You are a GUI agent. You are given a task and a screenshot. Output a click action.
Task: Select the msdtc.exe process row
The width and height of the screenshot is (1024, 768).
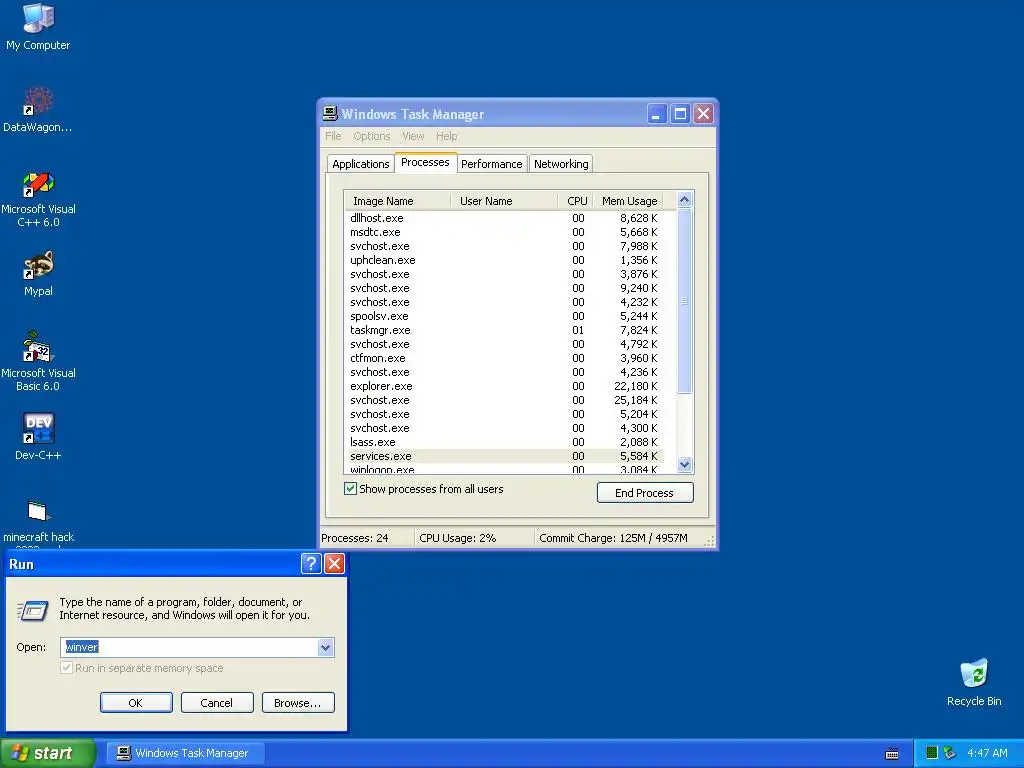pos(504,232)
